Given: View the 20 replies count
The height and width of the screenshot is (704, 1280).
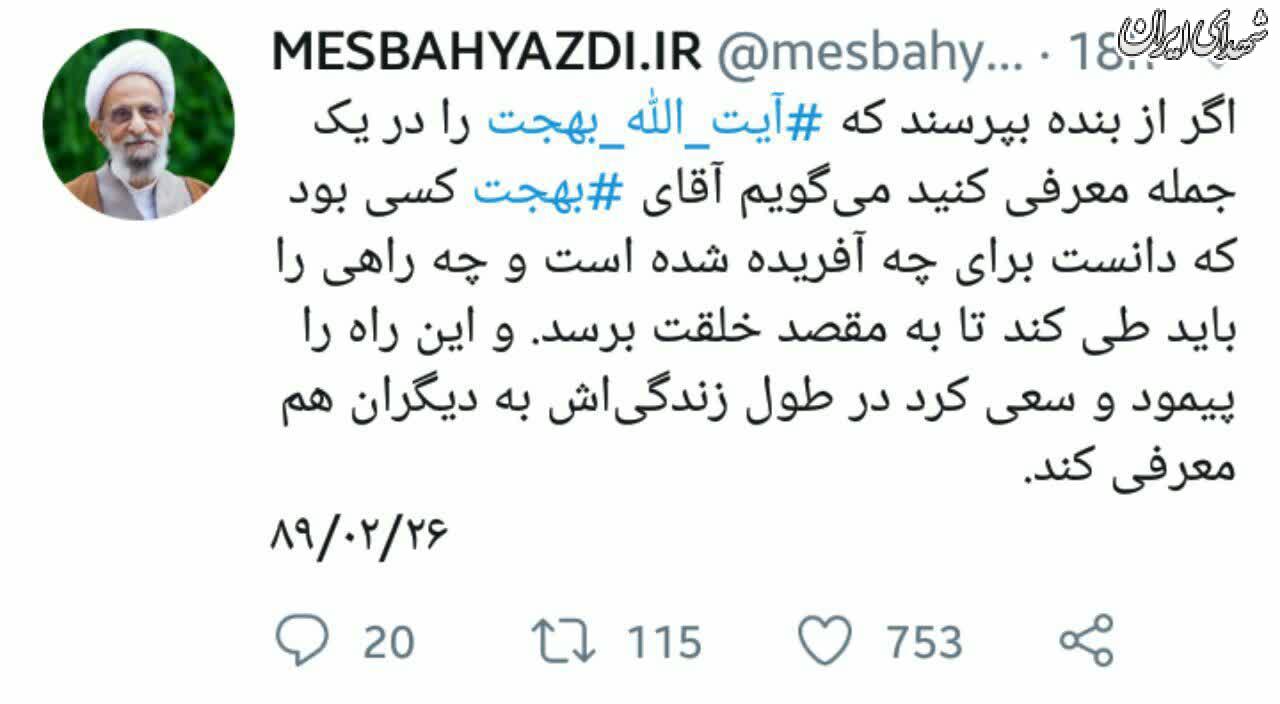Looking at the screenshot, I should (x=389, y=642).
